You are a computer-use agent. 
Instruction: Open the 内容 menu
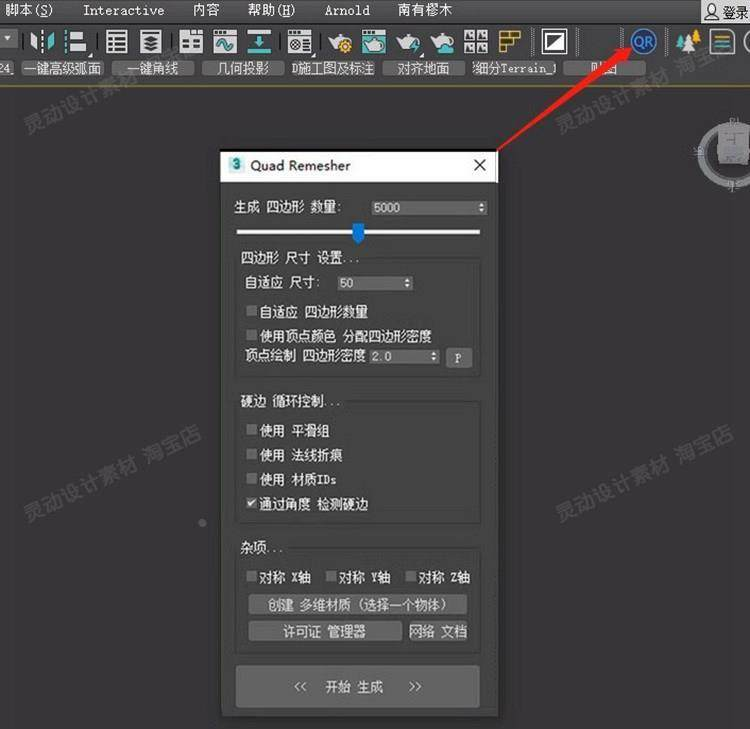click(206, 10)
